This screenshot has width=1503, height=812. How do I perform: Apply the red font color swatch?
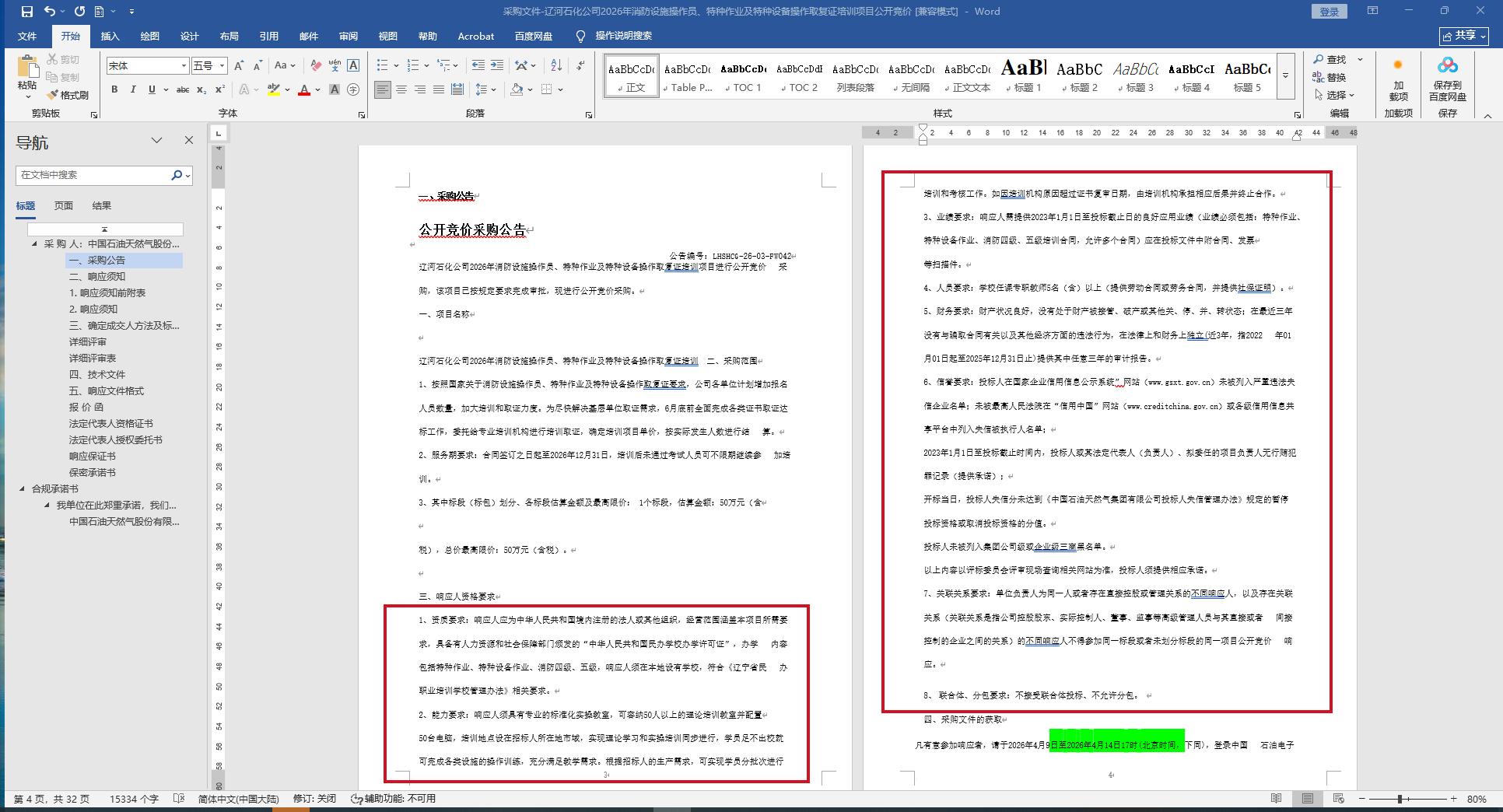pyautogui.click(x=304, y=89)
